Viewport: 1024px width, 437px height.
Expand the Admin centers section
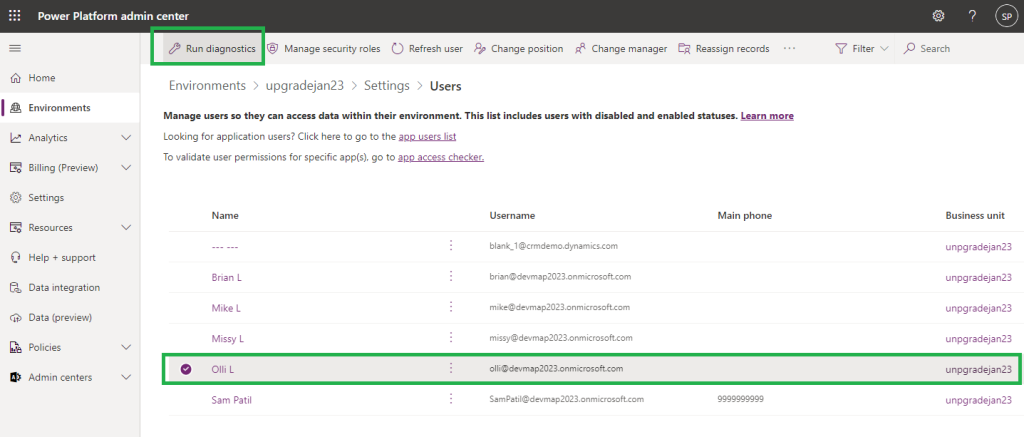click(125, 377)
